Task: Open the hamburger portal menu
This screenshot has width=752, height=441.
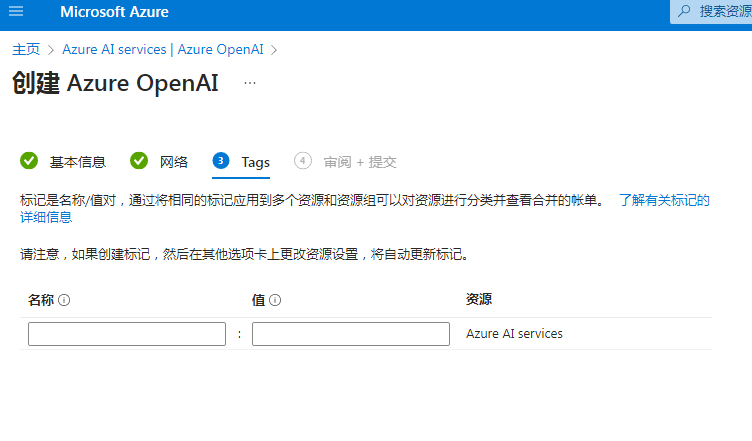Action: tap(16, 11)
